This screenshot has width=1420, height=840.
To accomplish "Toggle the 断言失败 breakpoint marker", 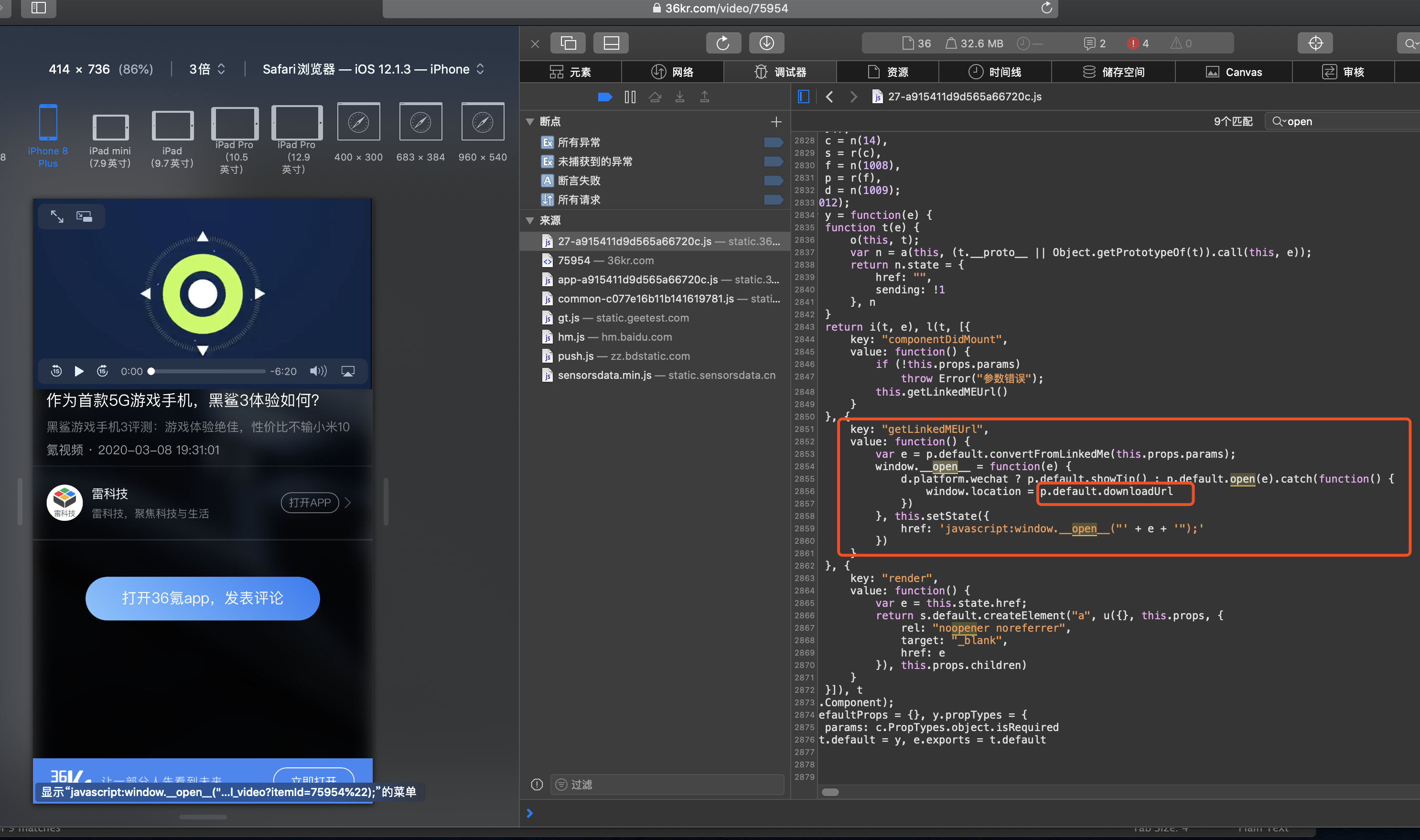I will tap(773, 181).
